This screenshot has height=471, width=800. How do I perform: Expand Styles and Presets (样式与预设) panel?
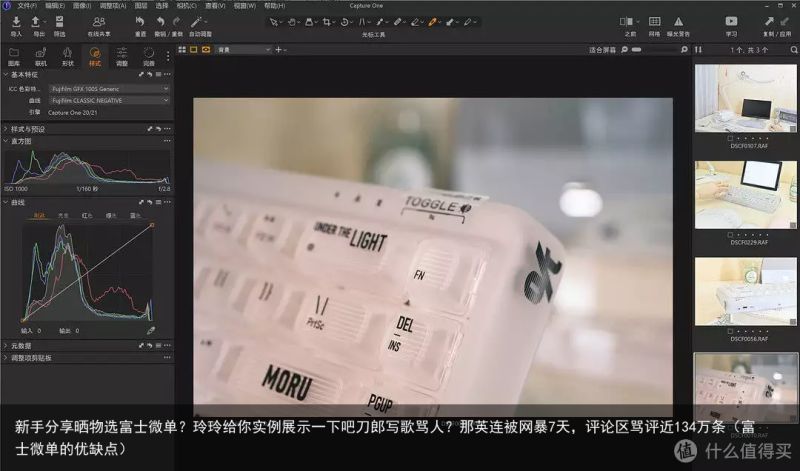(6, 129)
